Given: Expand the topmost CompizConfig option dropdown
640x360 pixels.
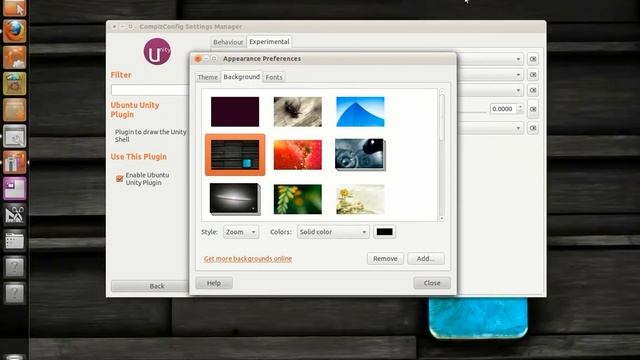Looking at the screenshot, I should tap(518, 59).
